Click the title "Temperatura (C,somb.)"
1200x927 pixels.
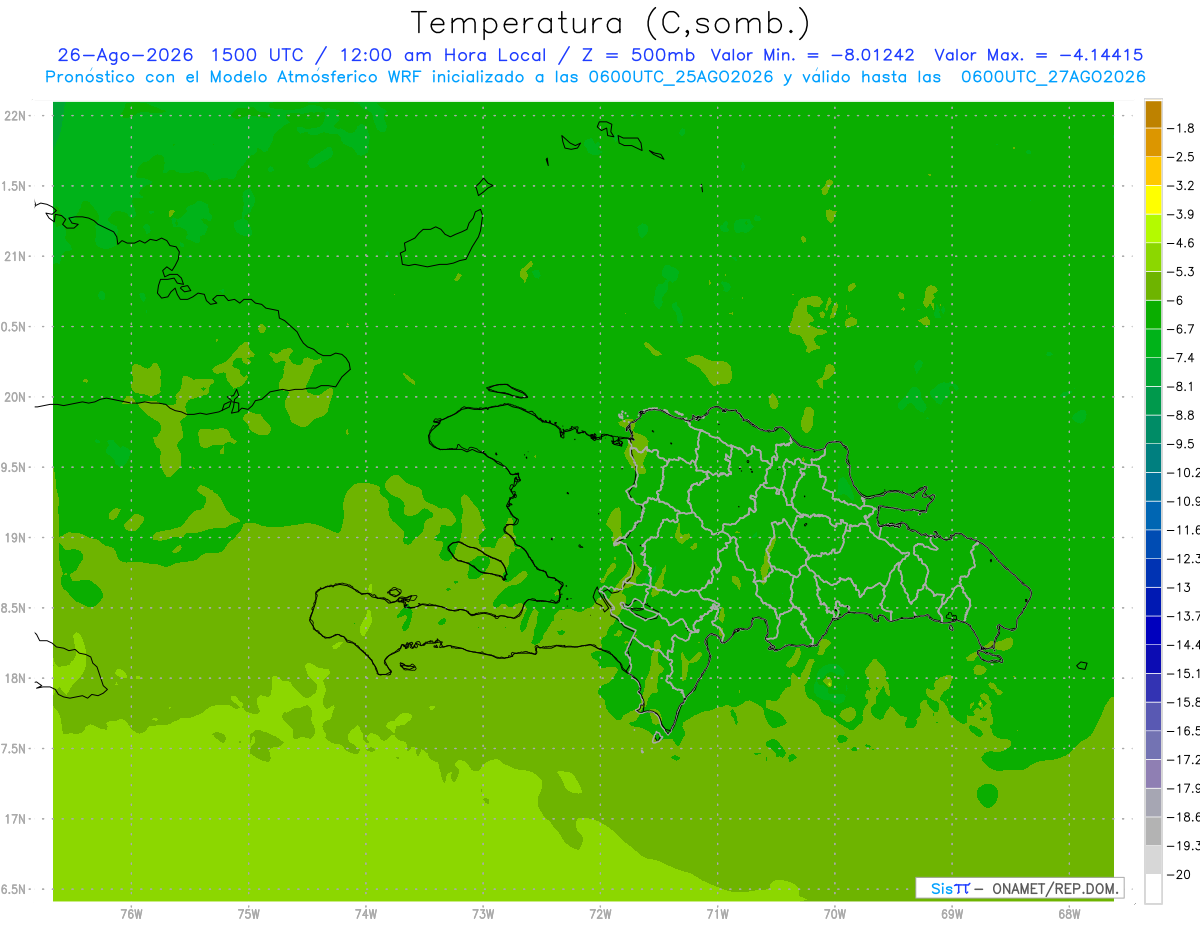611,24
